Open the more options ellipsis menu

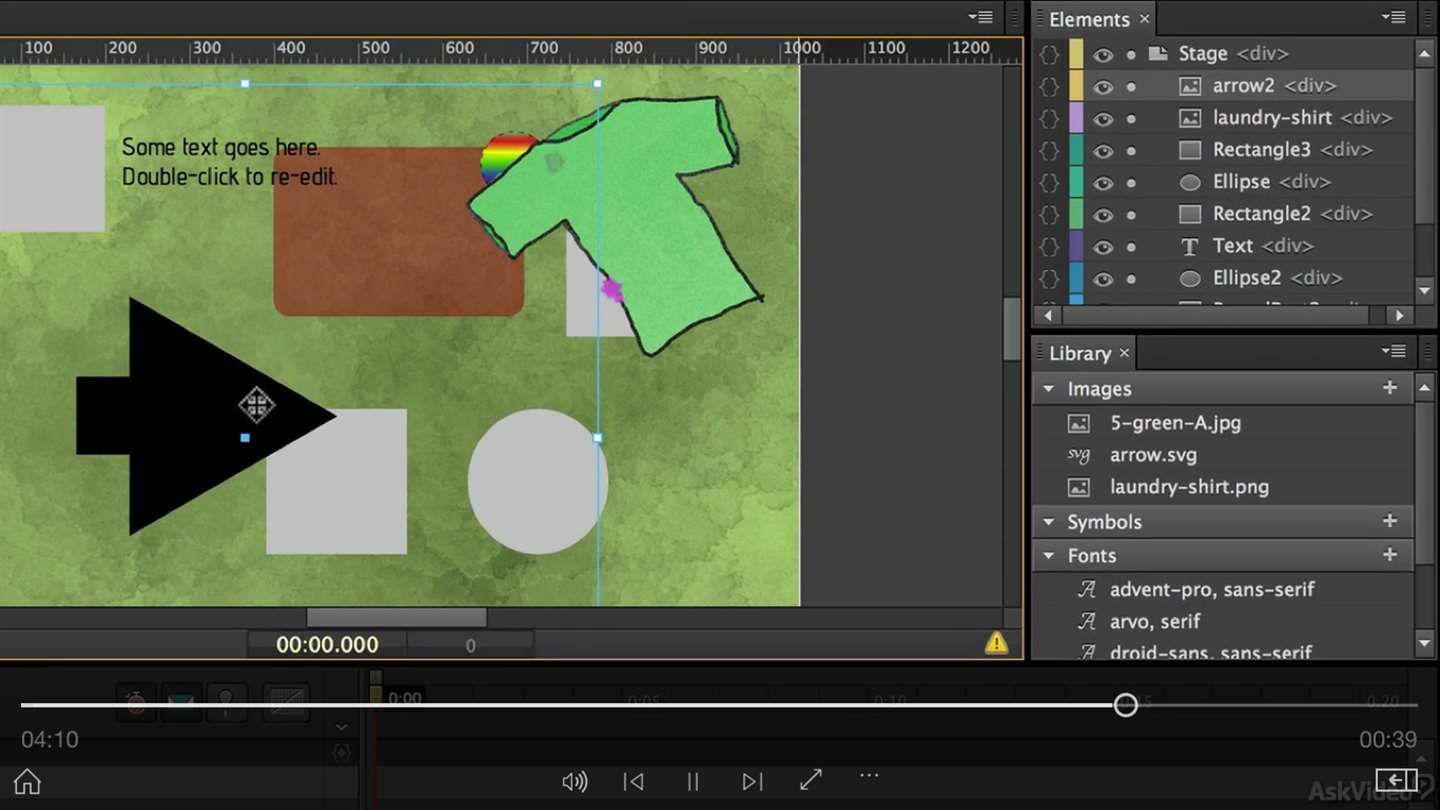869,775
